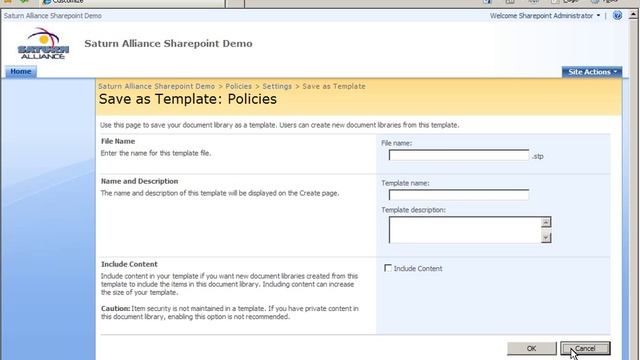Click the 'Caution:' warning text
This screenshot has width=640, height=360.
tap(116, 309)
